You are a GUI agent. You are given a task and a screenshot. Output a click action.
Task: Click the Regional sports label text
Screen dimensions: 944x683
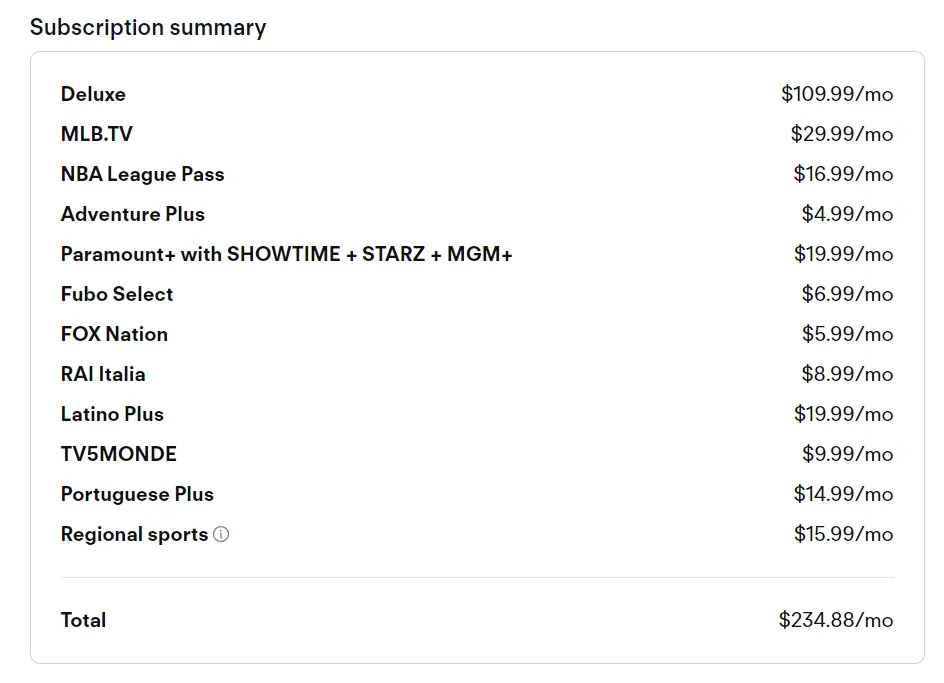pyautogui.click(x=134, y=534)
